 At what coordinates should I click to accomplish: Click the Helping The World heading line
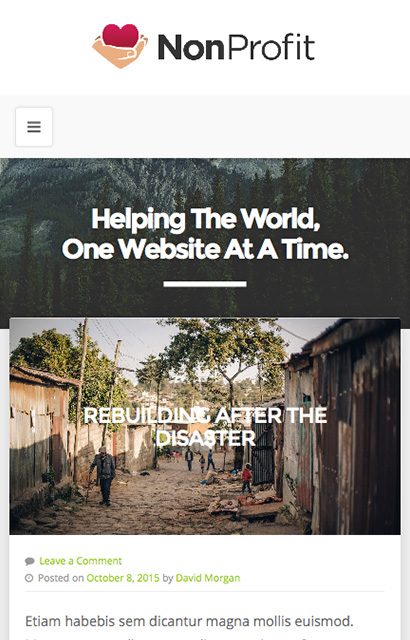[205, 219]
